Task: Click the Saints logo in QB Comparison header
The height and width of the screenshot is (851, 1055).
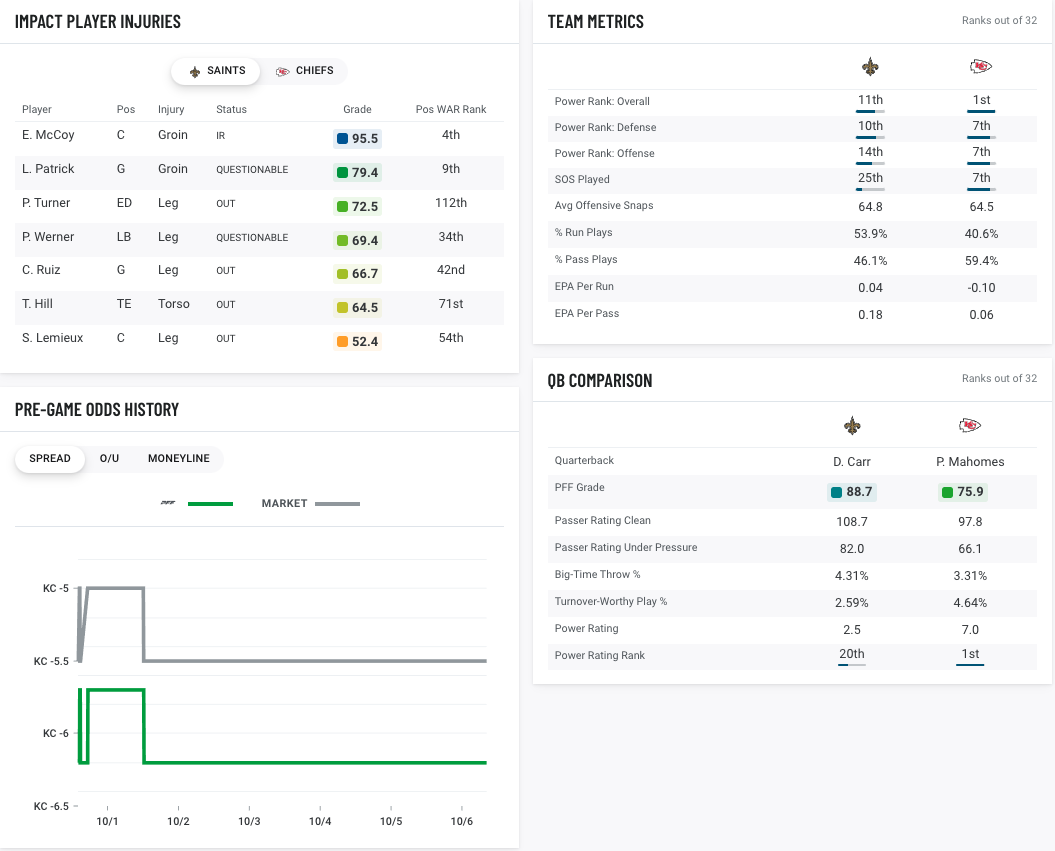Action: (x=852, y=426)
